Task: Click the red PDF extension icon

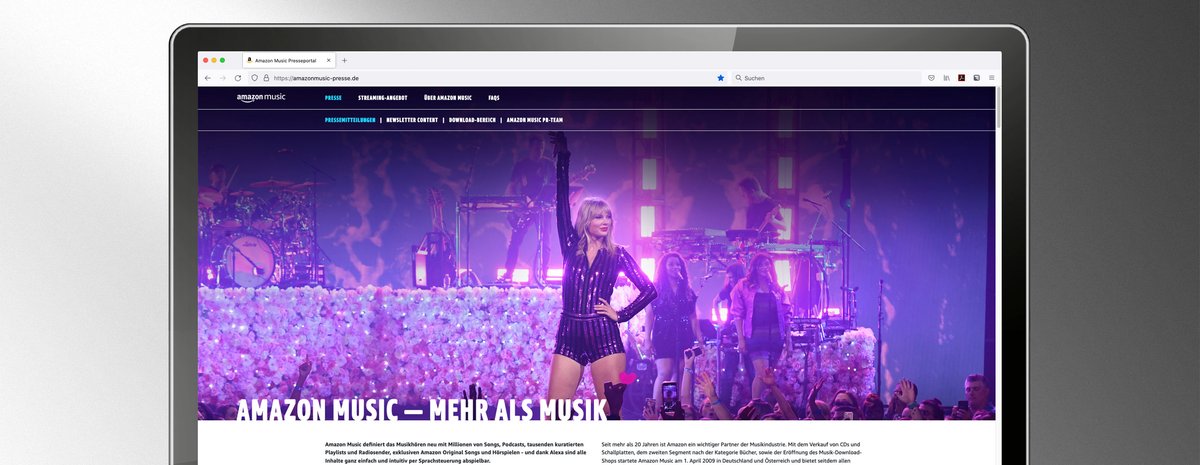Action: pos(961,78)
